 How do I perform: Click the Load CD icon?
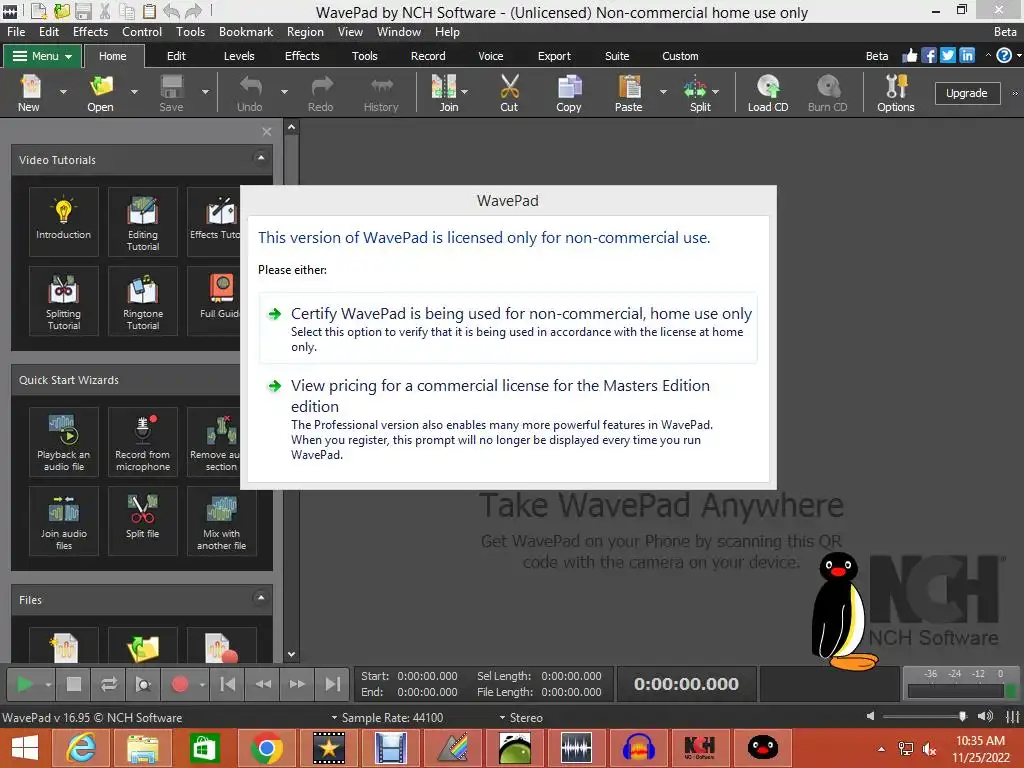pyautogui.click(x=768, y=93)
